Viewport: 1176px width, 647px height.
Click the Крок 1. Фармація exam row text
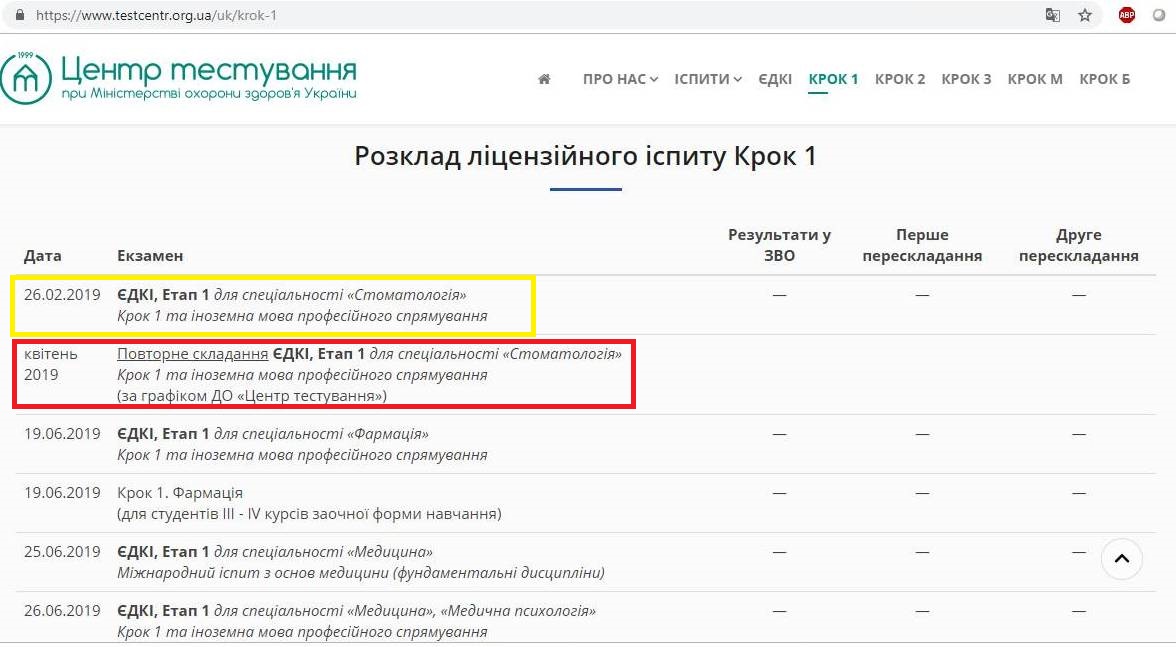180,493
